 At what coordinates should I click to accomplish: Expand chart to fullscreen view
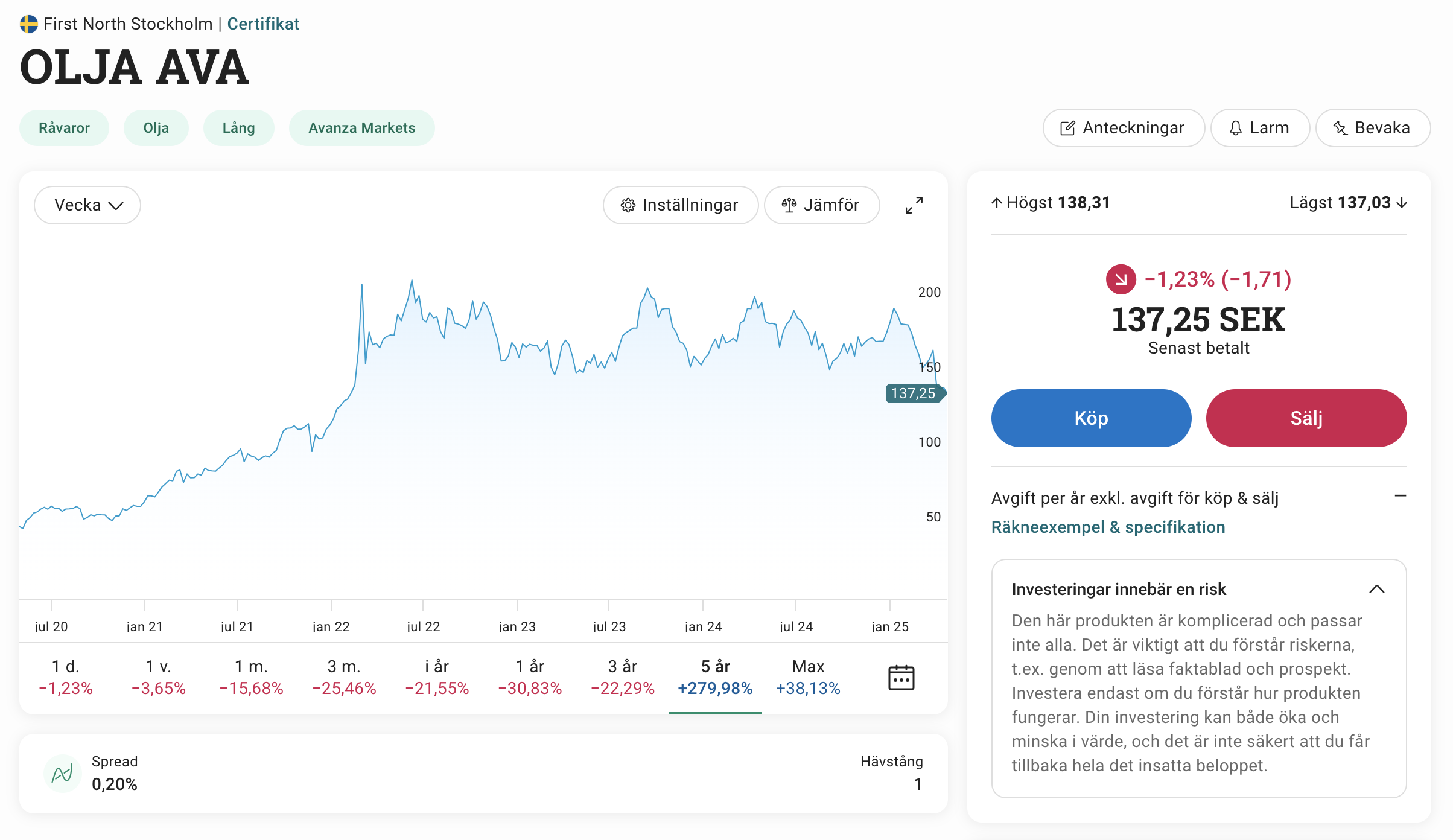tap(914, 205)
